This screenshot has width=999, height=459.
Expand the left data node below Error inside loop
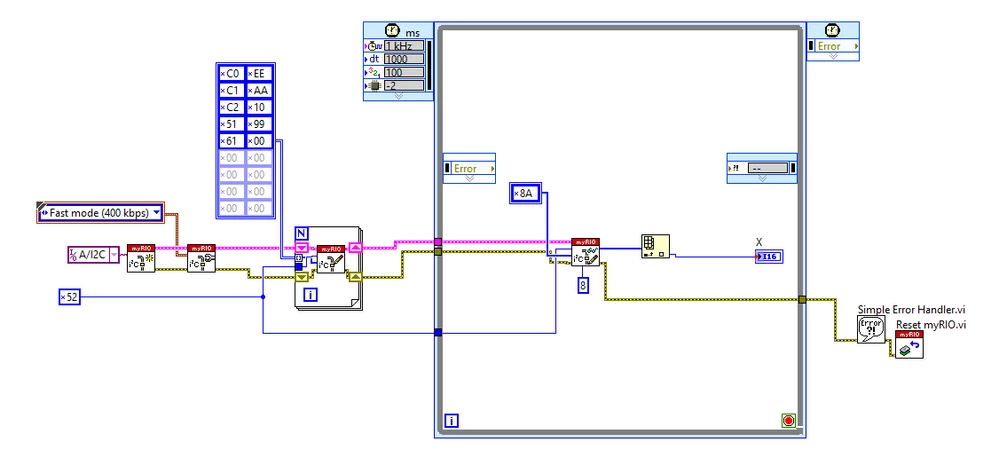pos(470,179)
